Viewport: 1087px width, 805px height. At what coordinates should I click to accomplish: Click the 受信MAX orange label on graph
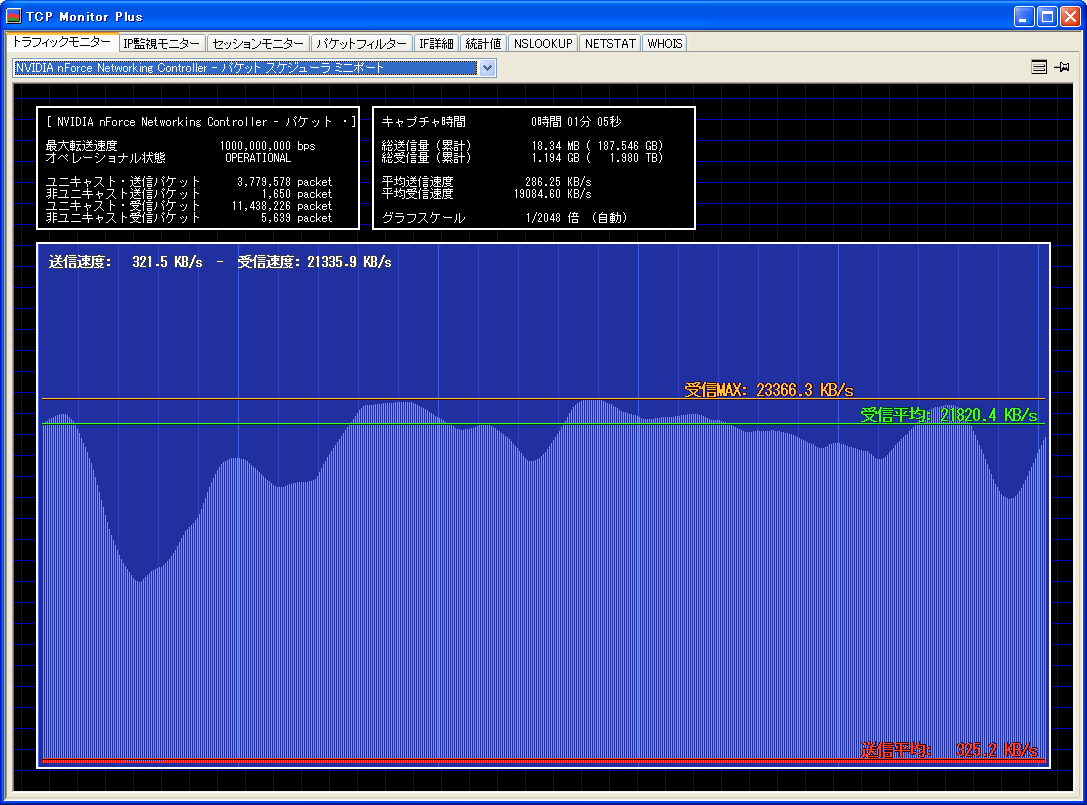[768, 390]
